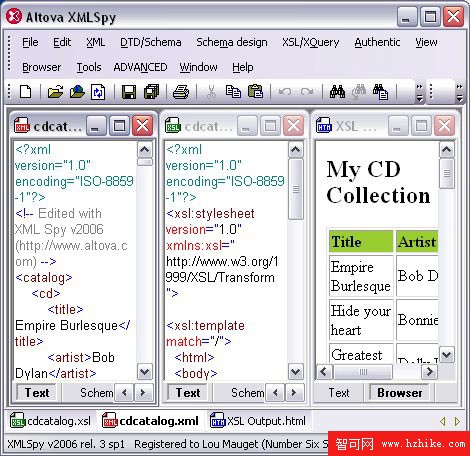This screenshot has height=456, width=470.
Task: Save all files with the stacked disks icon
Action: coord(151,92)
